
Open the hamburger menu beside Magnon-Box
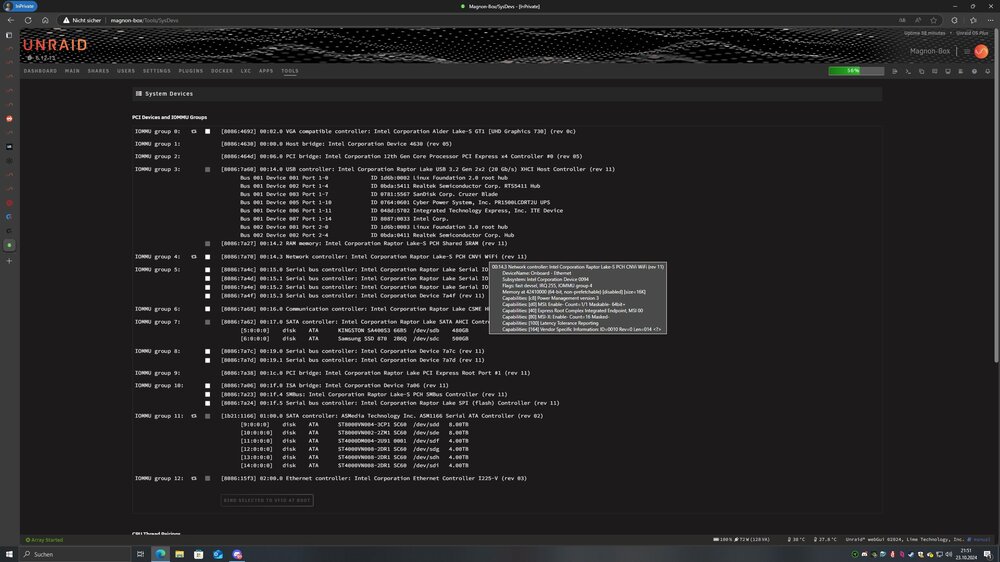967,51
